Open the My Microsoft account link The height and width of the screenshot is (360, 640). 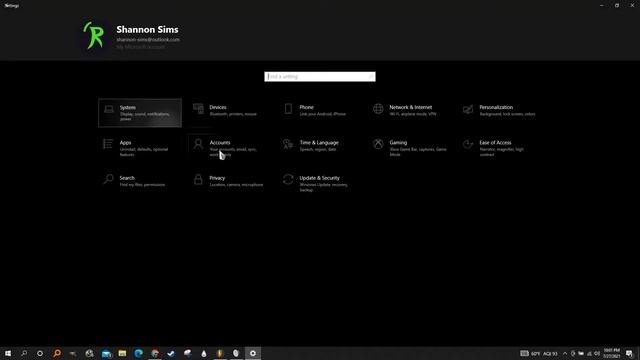tap(140, 47)
